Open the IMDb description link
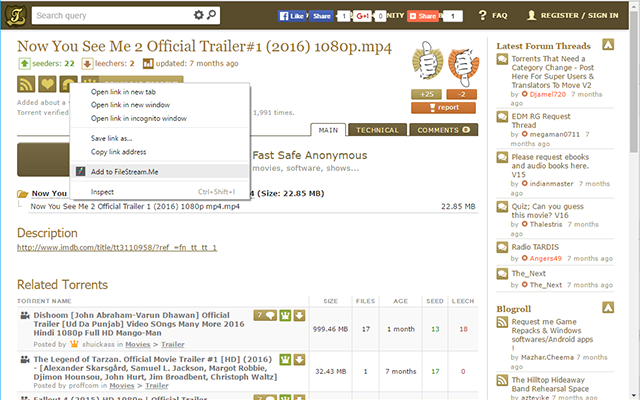 tap(117, 247)
